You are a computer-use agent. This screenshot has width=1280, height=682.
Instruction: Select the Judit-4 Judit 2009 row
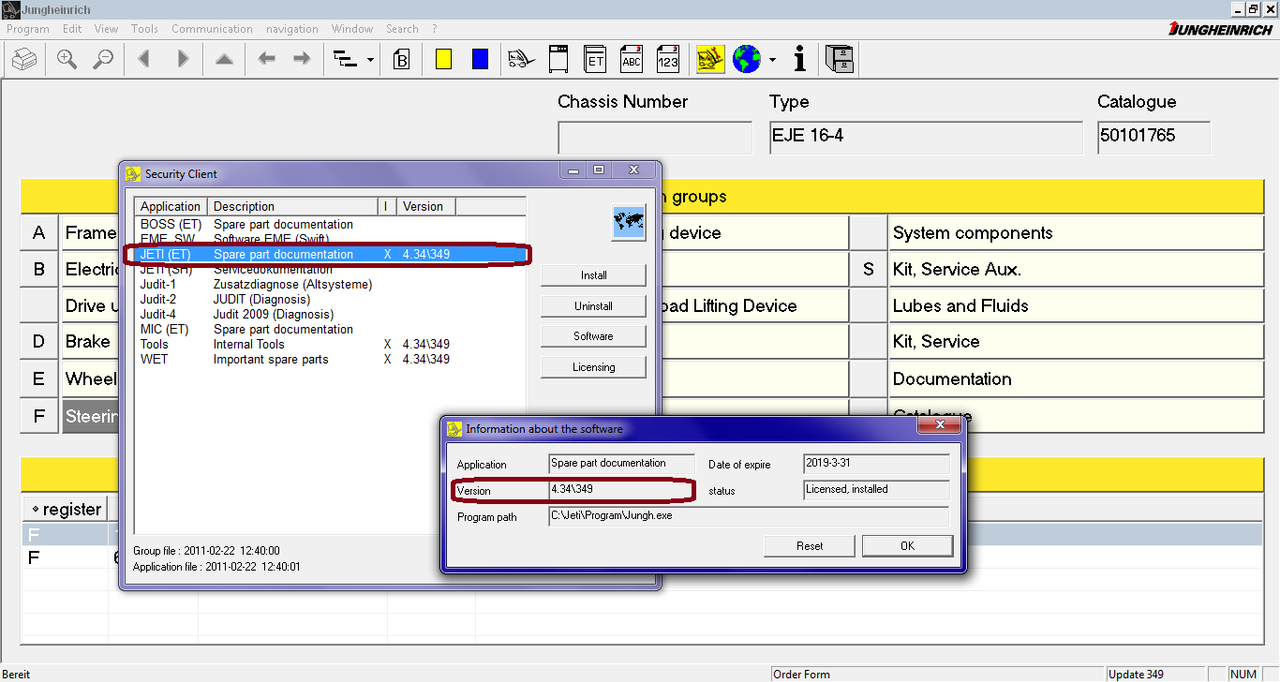coord(330,314)
